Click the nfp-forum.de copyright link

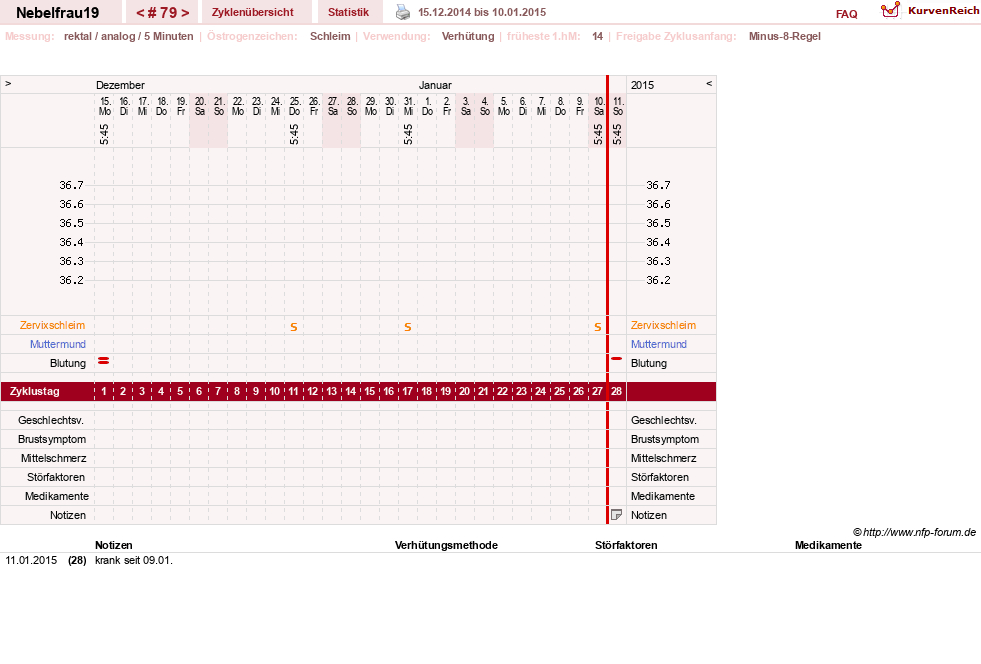pos(914,532)
